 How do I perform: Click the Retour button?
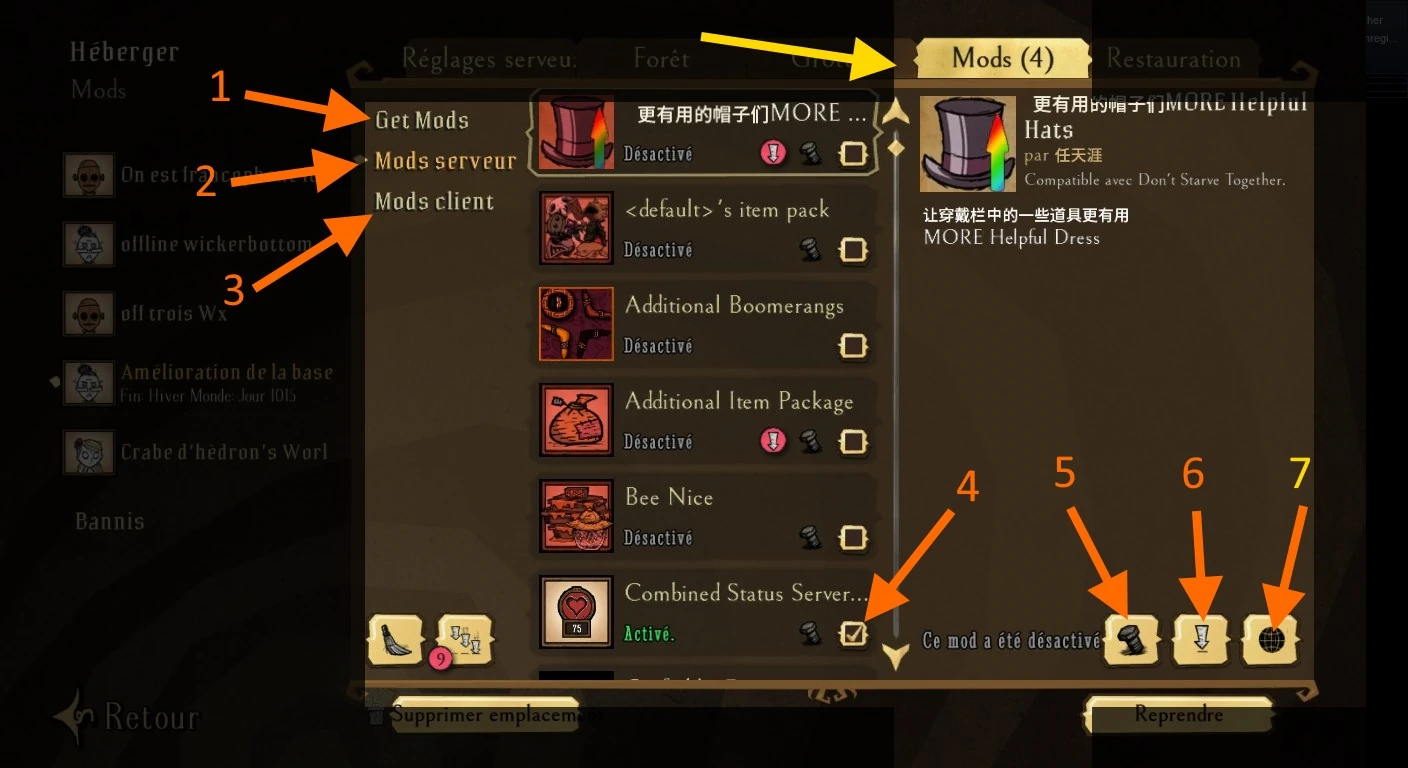click(127, 717)
